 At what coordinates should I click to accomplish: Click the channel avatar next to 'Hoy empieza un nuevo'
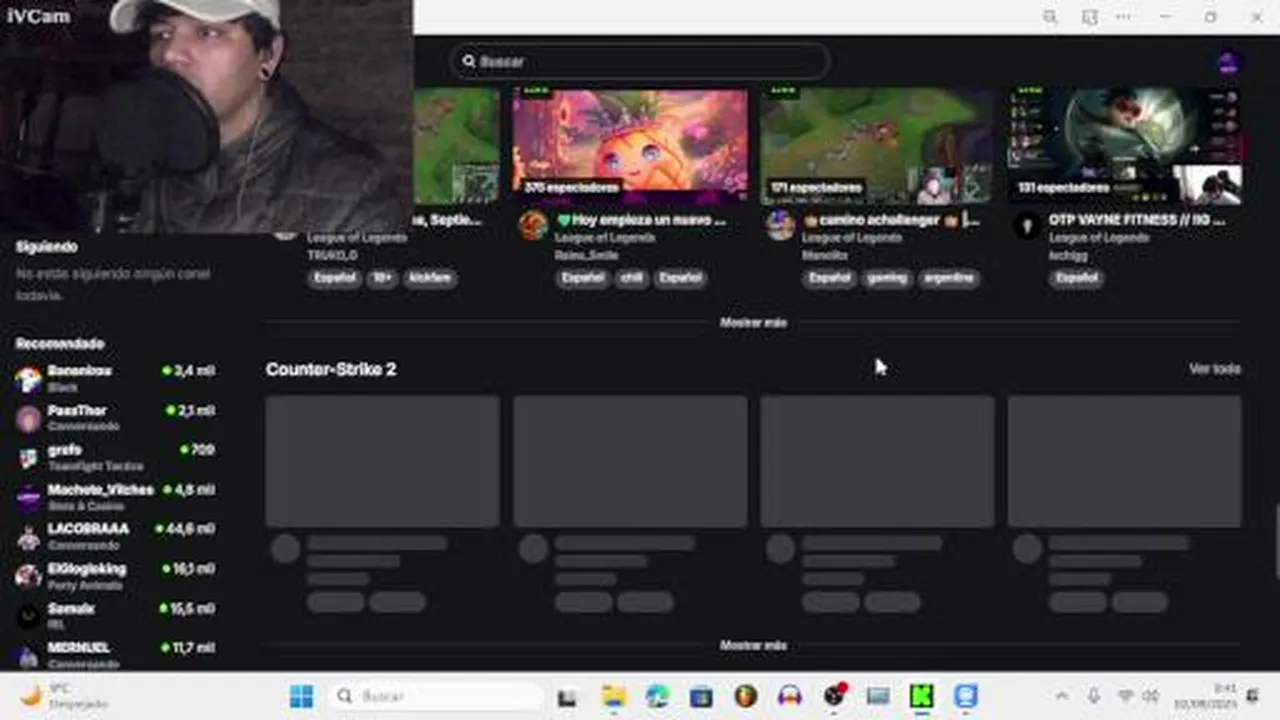tap(533, 225)
